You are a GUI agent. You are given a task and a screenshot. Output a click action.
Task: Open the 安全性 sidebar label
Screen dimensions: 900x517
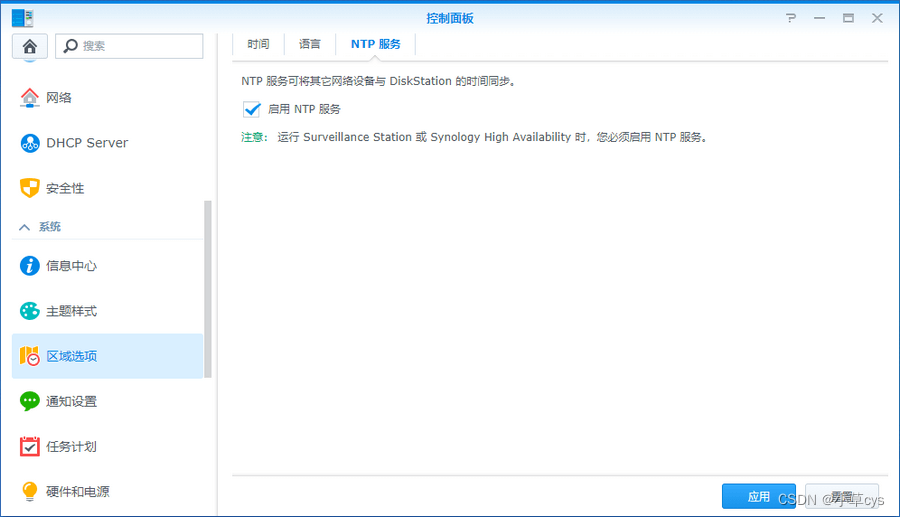(65, 188)
